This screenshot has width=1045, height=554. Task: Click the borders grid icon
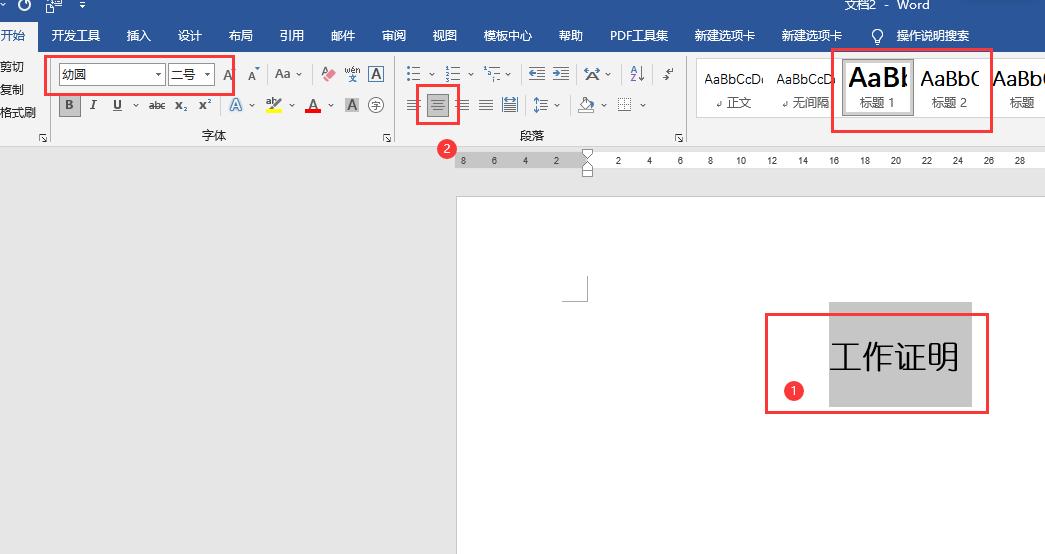[624, 105]
